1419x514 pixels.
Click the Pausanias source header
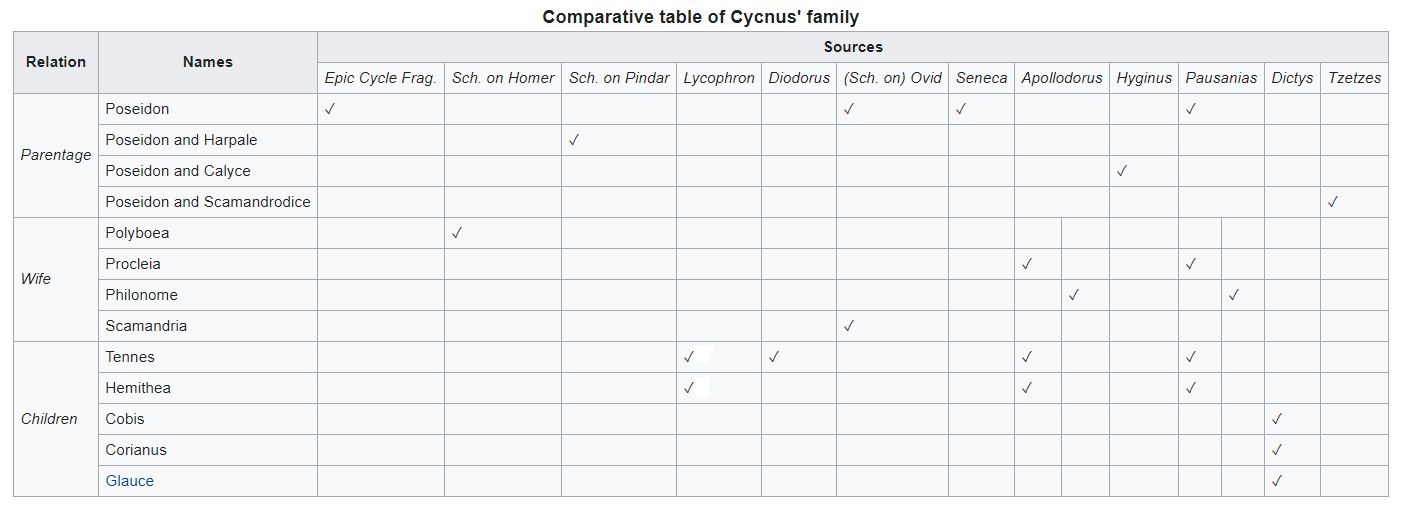[x=1221, y=78]
